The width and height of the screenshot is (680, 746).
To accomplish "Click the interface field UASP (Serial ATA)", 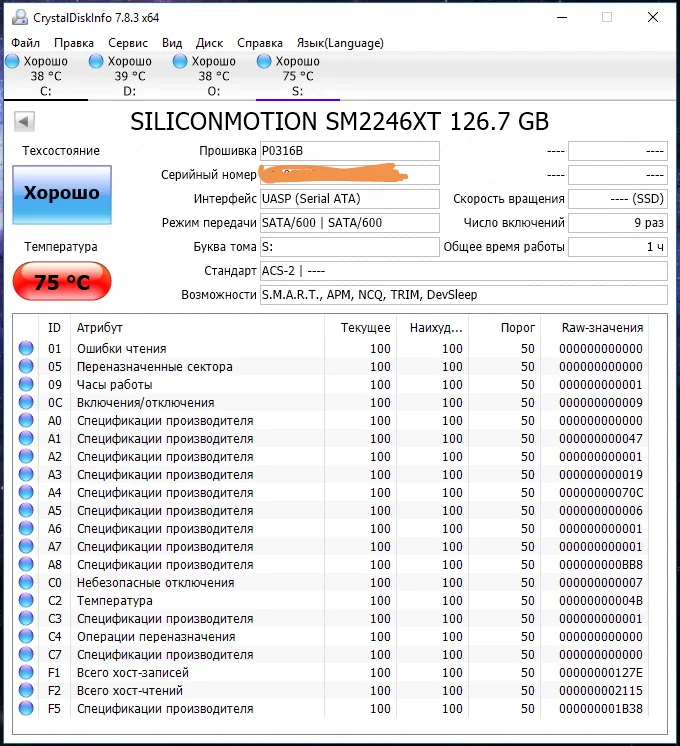I will (x=350, y=199).
